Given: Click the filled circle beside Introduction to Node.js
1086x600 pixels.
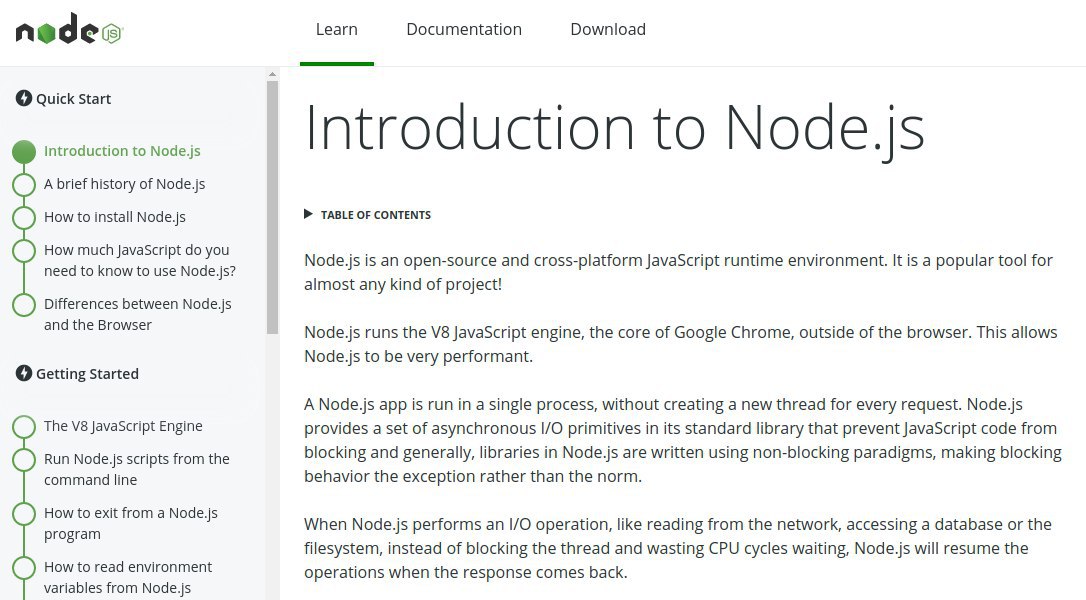Looking at the screenshot, I should [24, 152].
